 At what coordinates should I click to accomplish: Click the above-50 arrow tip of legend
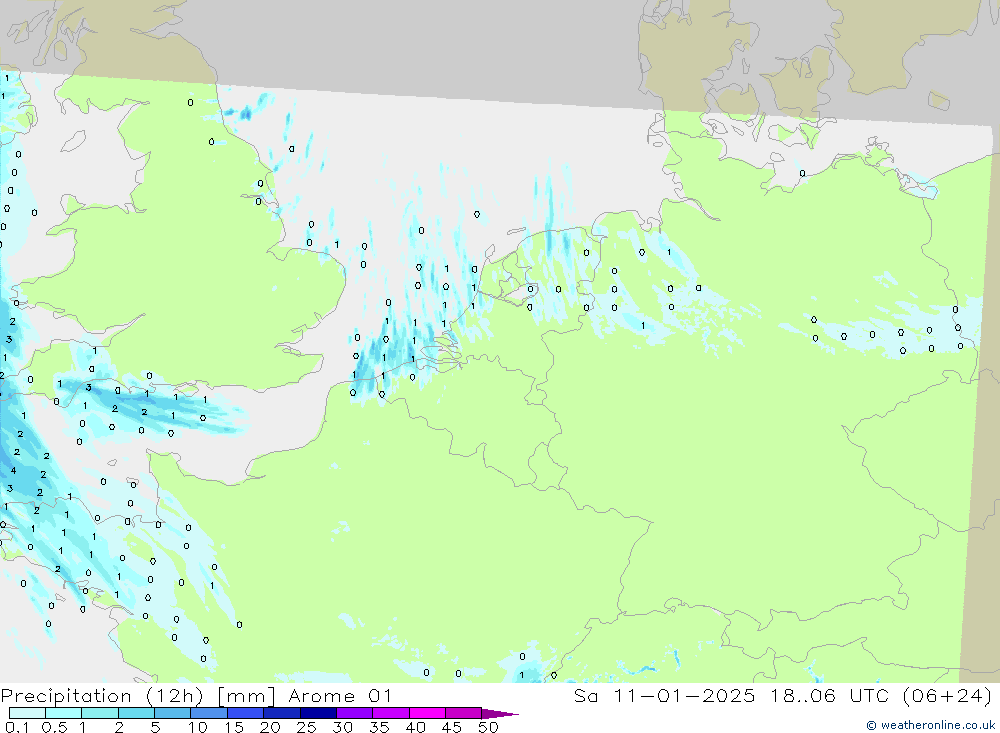pyautogui.click(x=500, y=714)
